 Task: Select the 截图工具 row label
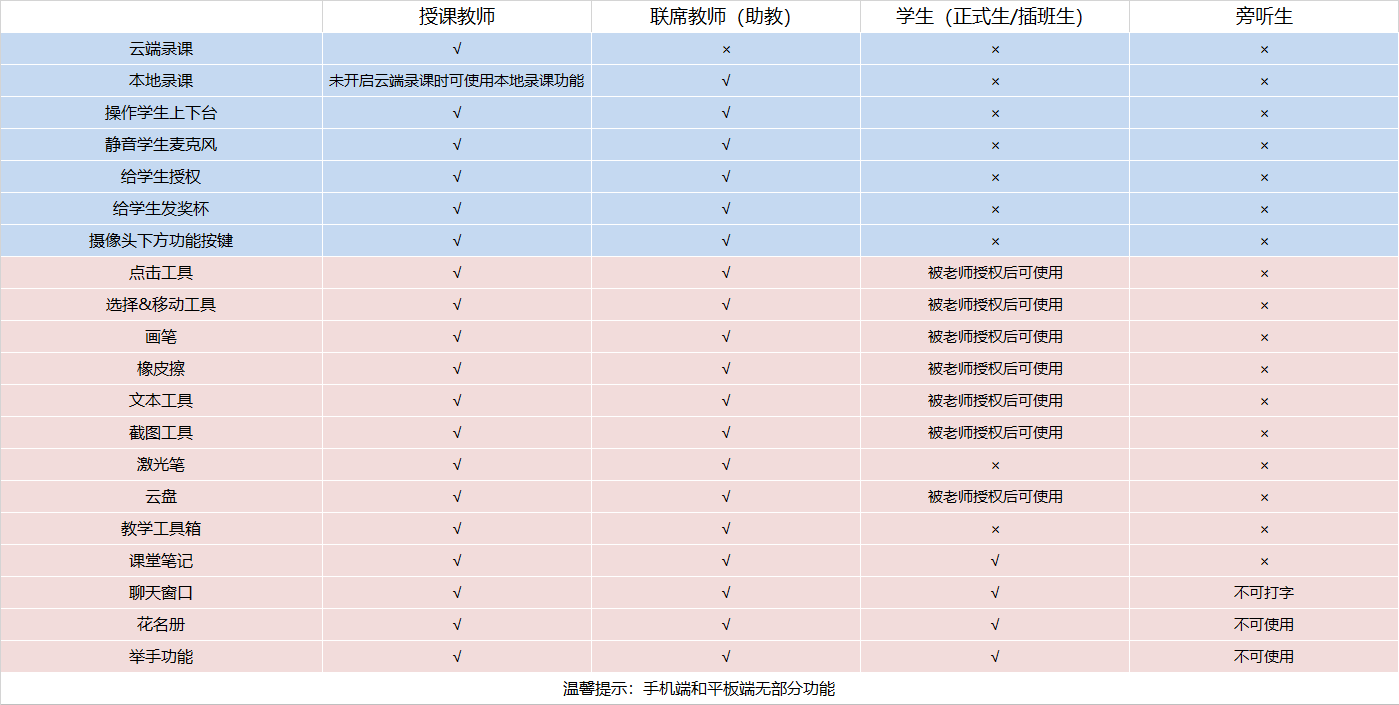click(x=161, y=433)
